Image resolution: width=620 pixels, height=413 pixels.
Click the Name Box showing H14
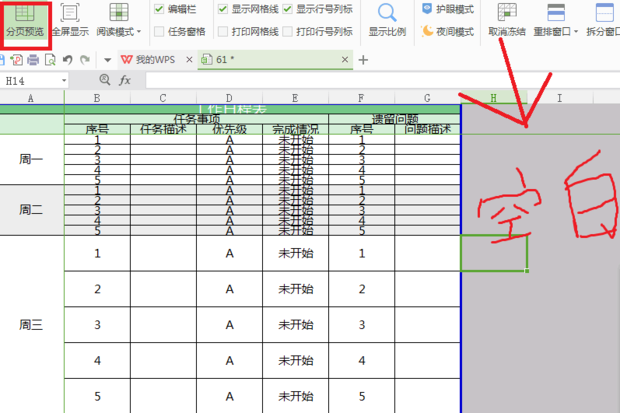pyautogui.click(x=31, y=81)
